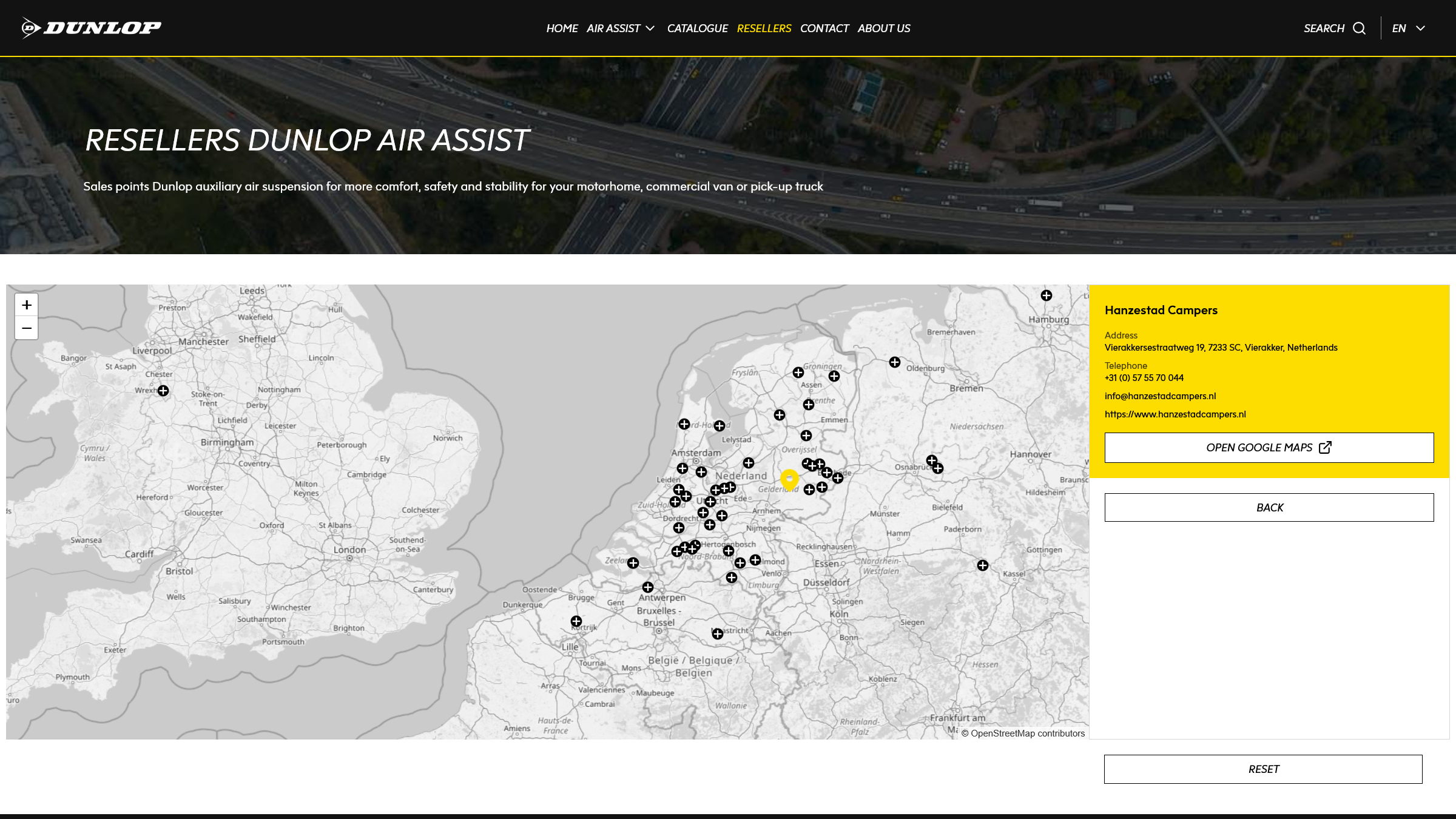1456x819 pixels.
Task: Click reseller marker near Oldenburg
Action: 895,362
